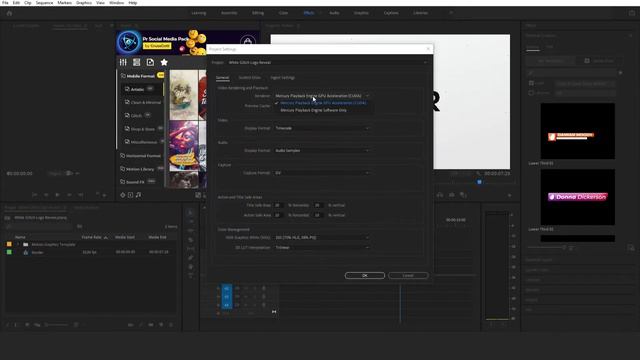
Task: Show plugin favorites star icon
Action: (x=164, y=62)
